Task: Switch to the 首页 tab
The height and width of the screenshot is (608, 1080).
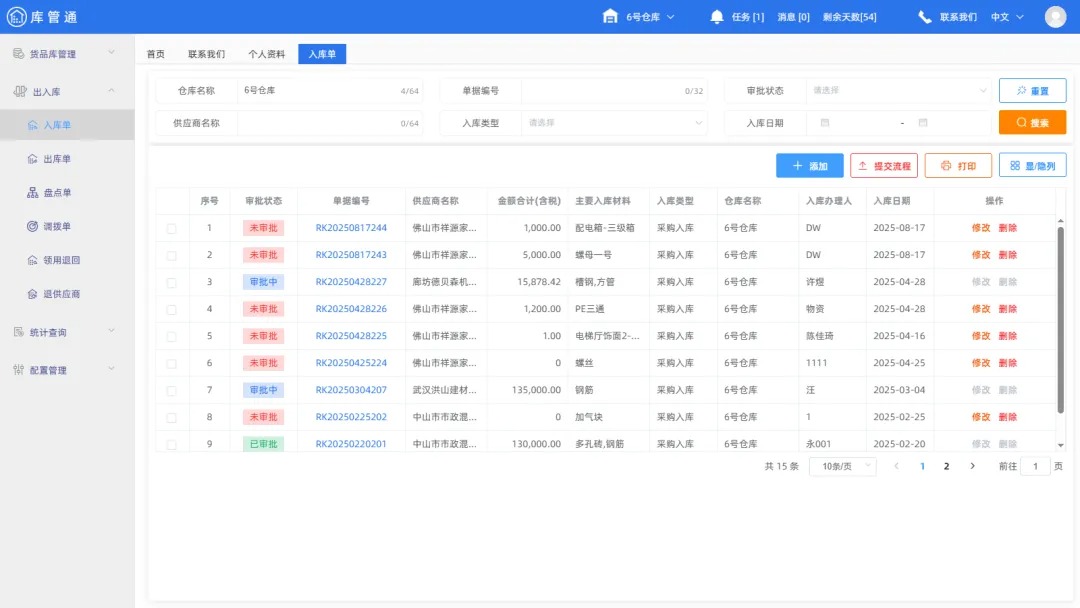Action: point(155,55)
